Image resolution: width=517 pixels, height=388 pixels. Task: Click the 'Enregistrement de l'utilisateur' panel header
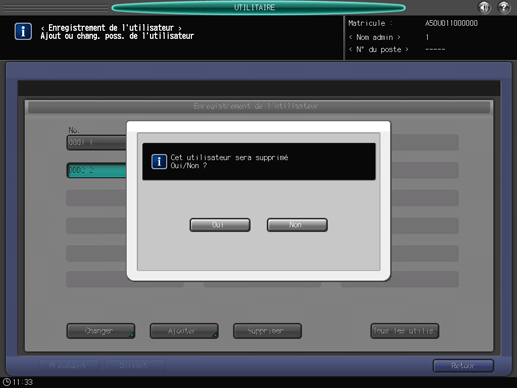tap(259, 107)
